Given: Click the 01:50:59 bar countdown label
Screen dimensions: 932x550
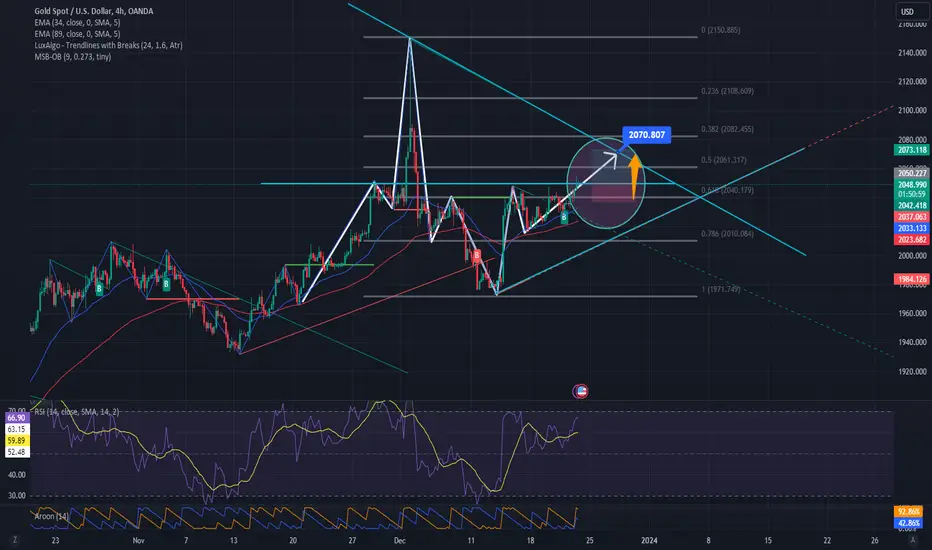Looking at the screenshot, I should tap(912, 194).
